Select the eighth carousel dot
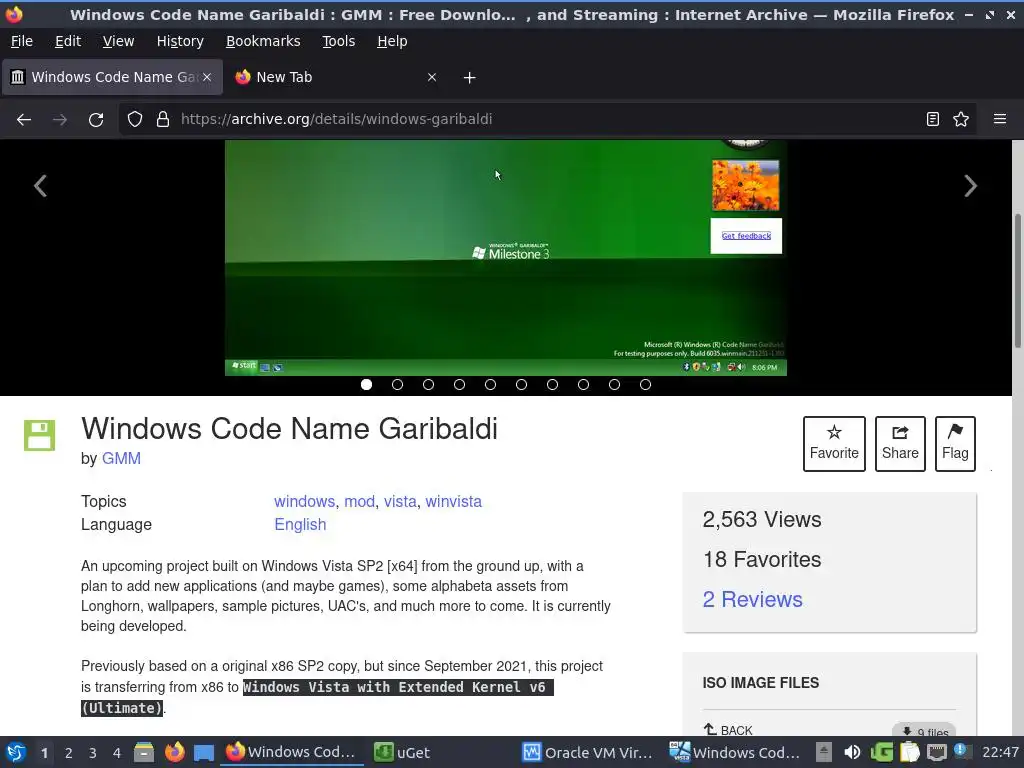 583,385
